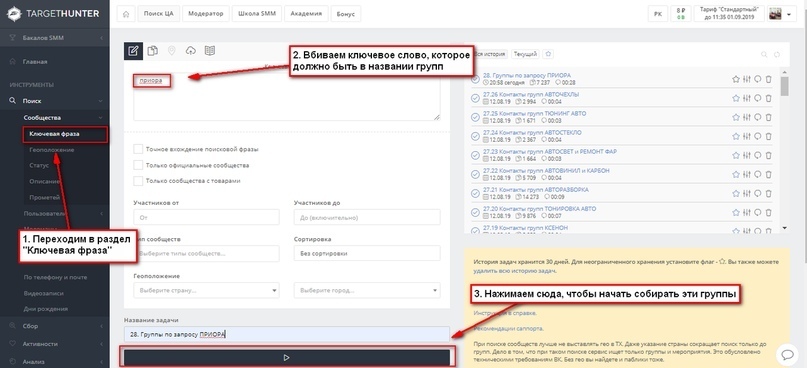
Task: Open Дни рождения in sidebar
Action: [x=45, y=309]
